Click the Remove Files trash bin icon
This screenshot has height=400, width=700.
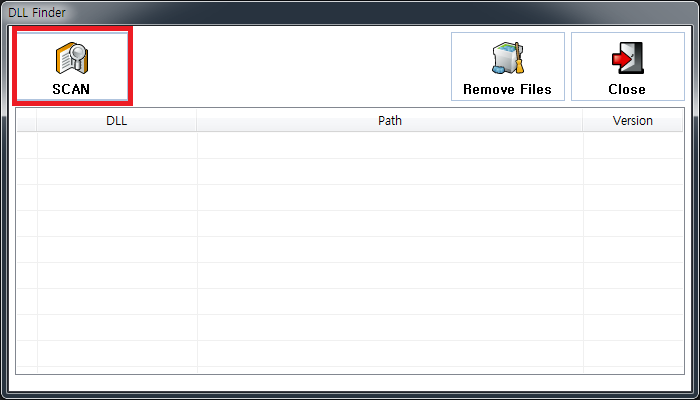click(507, 59)
